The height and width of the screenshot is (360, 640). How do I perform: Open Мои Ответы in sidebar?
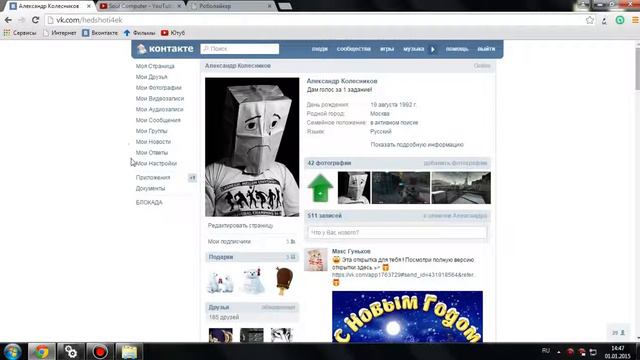click(x=151, y=153)
